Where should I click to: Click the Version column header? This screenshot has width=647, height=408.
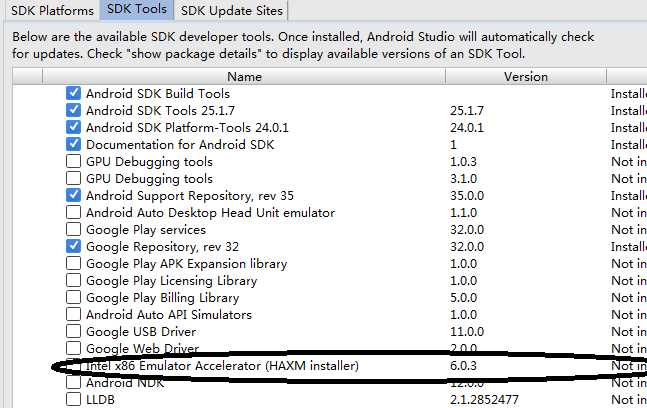(x=525, y=76)
